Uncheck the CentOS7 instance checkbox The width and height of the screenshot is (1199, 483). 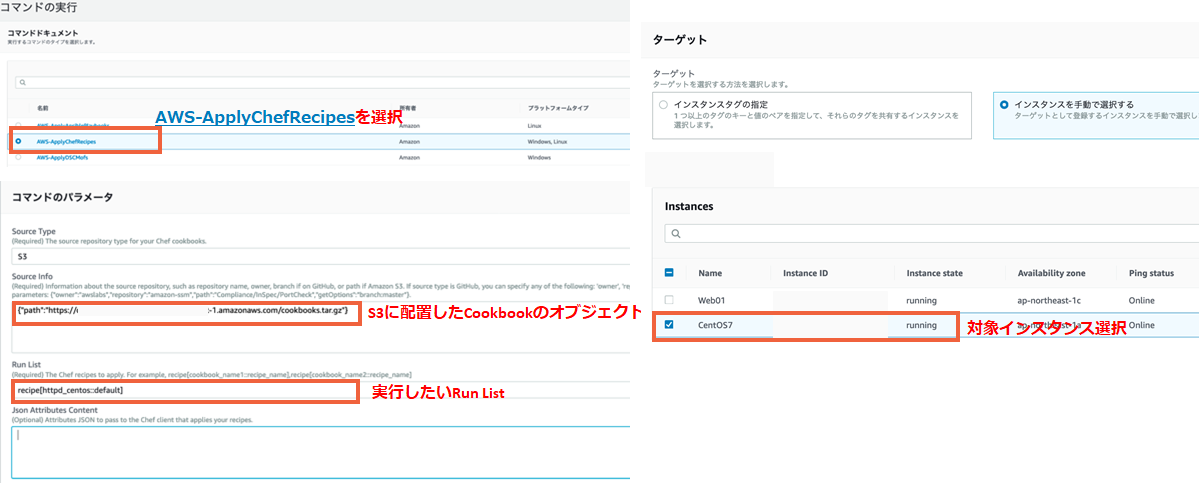pos(669,325)
